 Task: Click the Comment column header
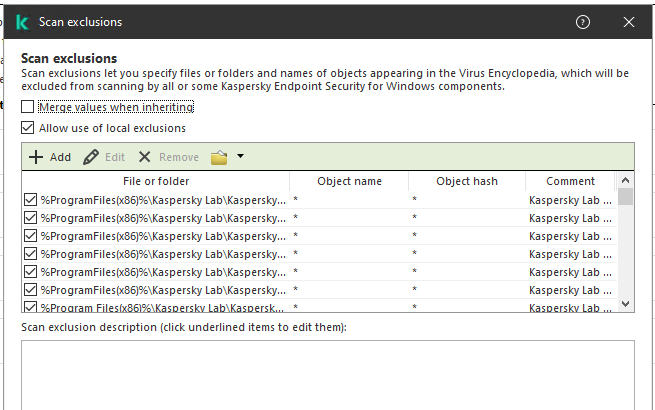(x=571, y=181)
